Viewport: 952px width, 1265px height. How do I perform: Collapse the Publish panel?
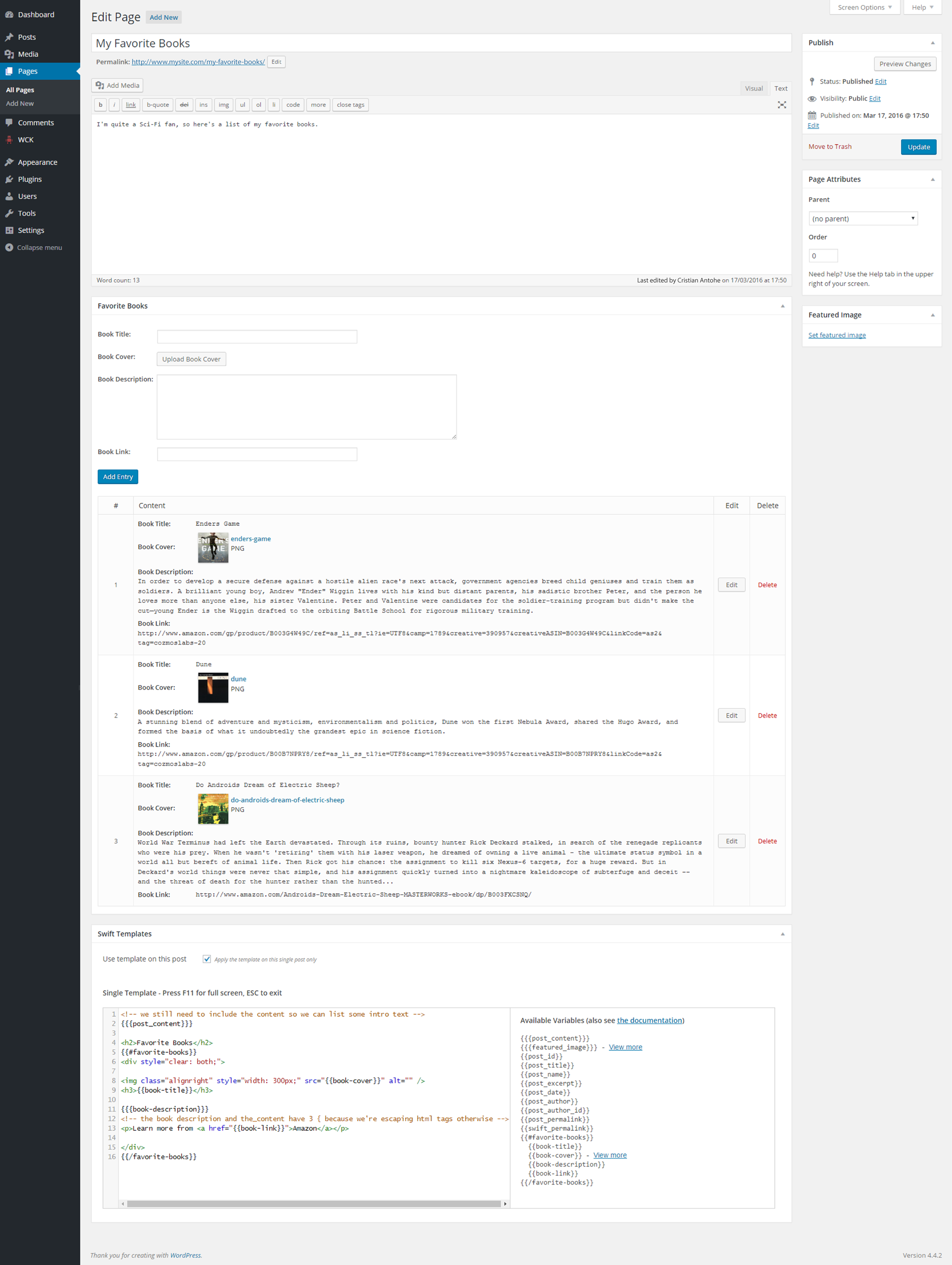(x=932, y=44)
